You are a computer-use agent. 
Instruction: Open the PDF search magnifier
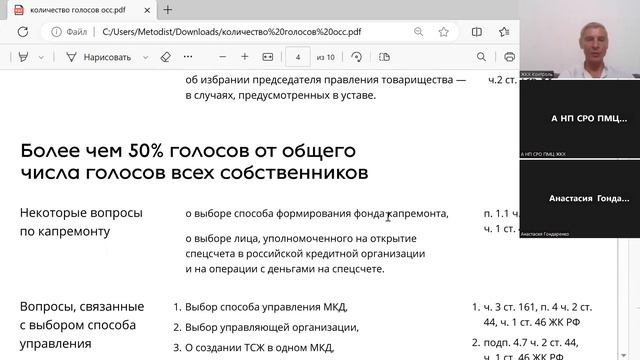[x=482, y=57]
